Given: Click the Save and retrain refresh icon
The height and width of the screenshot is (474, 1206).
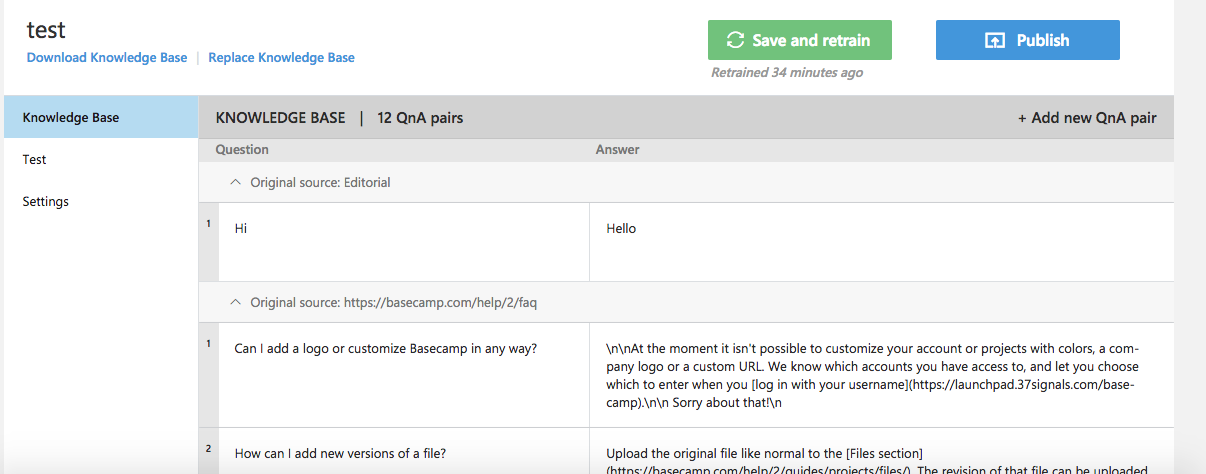Looking at the screenshot, I should (x=735, y=41).
